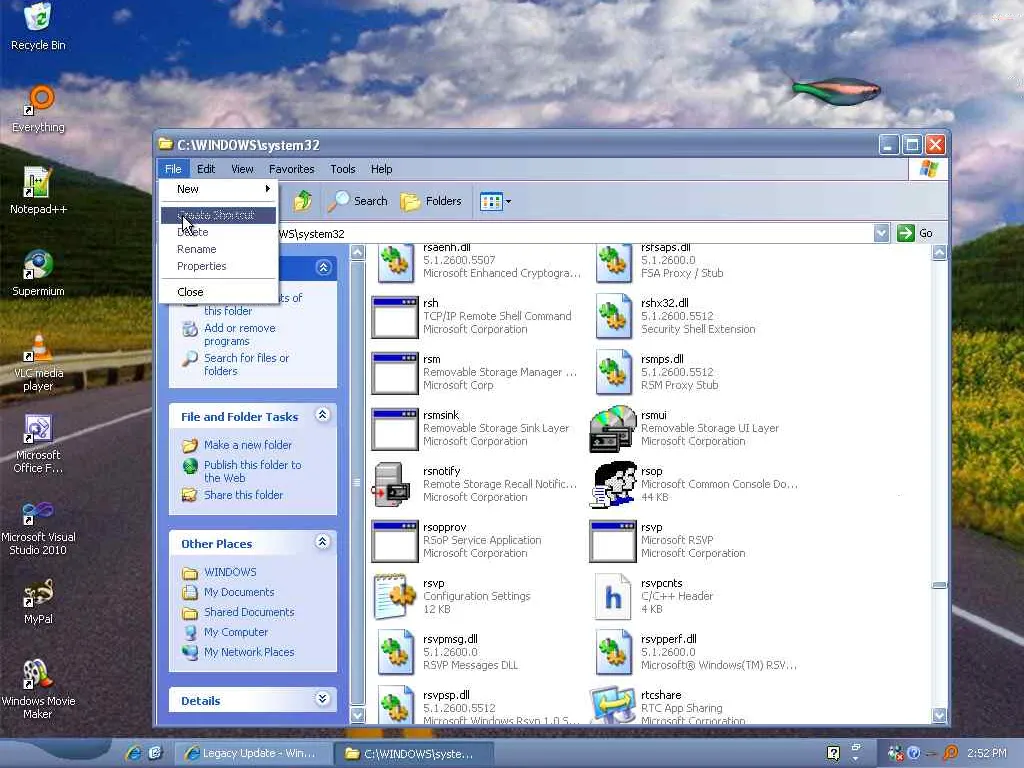Open the Views dropdown button
The image size is (1024, 768).
pyautogui.click(x=495, y=201)
